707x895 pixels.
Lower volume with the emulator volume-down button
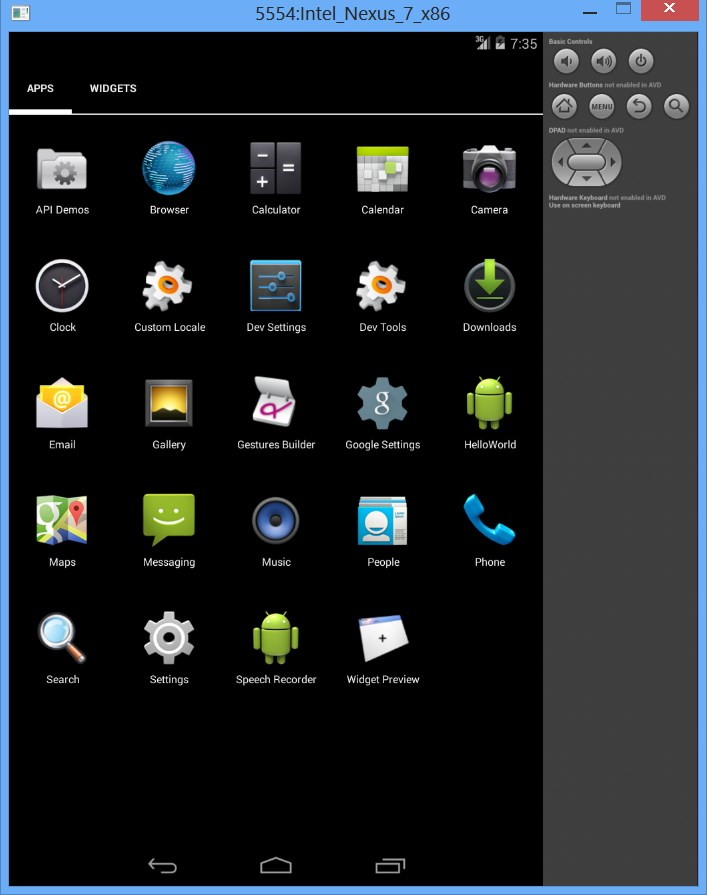pyautogui.click(x=568, y=62)
